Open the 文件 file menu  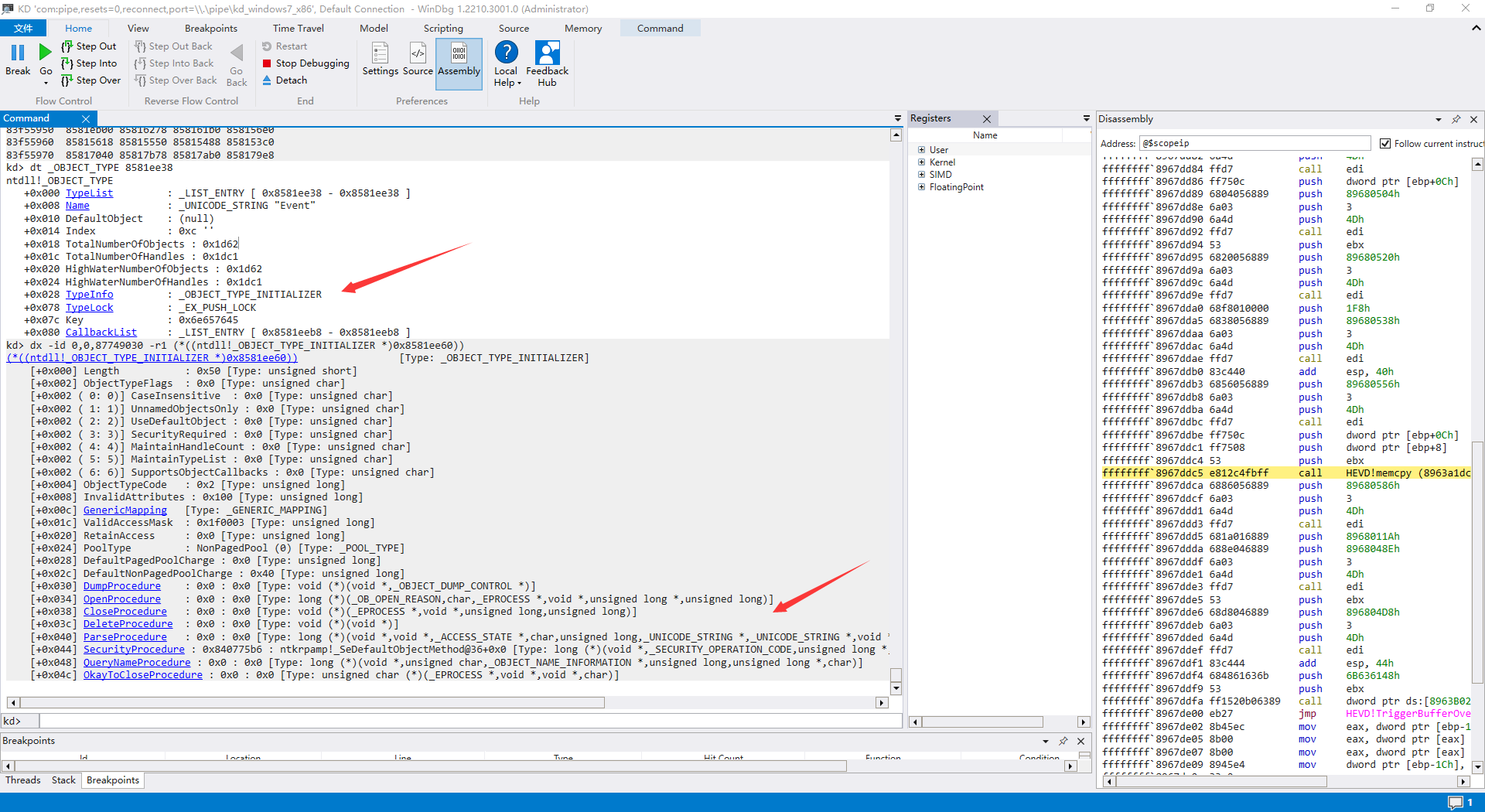[23, 29]
